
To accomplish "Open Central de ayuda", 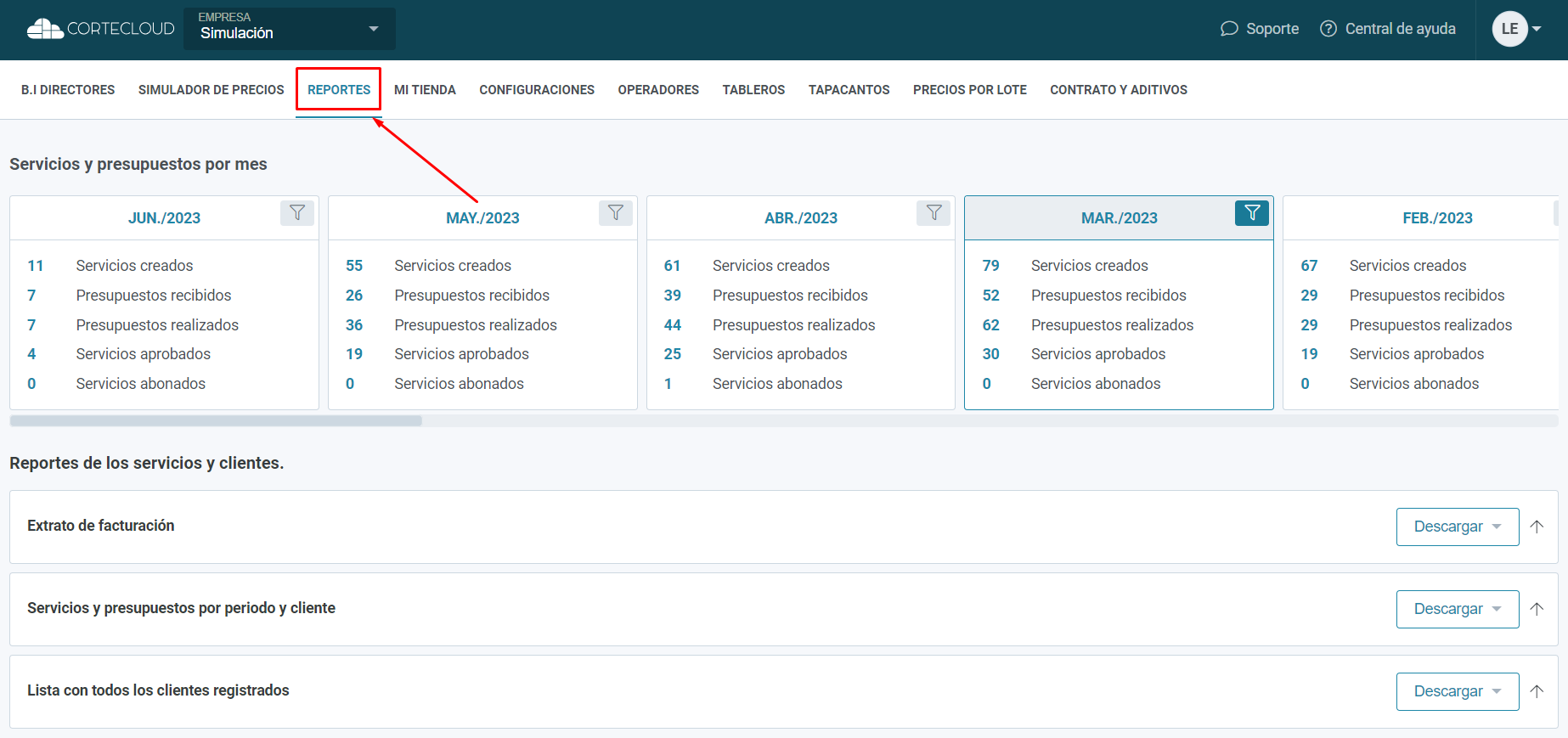I will point(1388,29).
